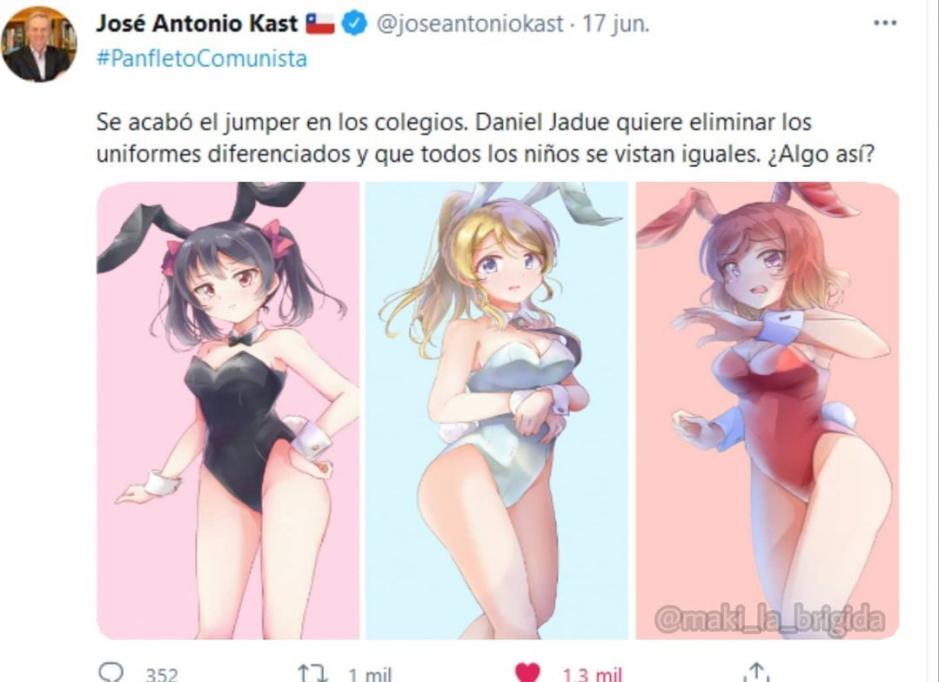Image resolution: width=939 pixels, height=682 pixels.
Task: Open the #PanfletoComunista hashtag link
Action: (x=202, y=59)
